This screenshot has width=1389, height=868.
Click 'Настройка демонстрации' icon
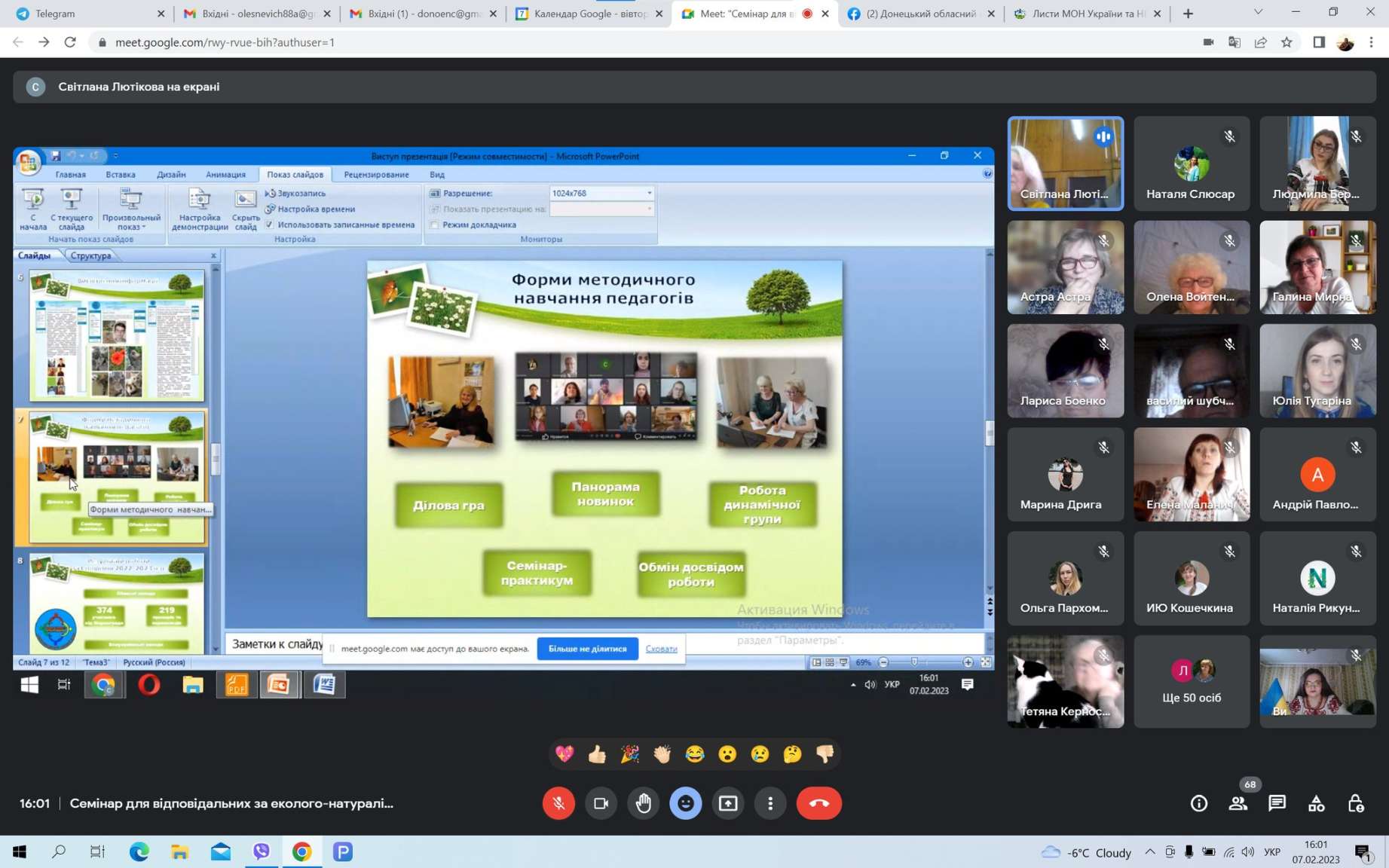click(x=200, y=209)
